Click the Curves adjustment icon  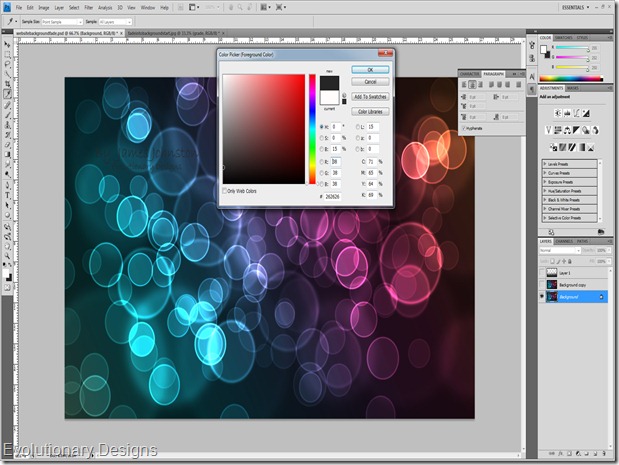tap(576, 113)
